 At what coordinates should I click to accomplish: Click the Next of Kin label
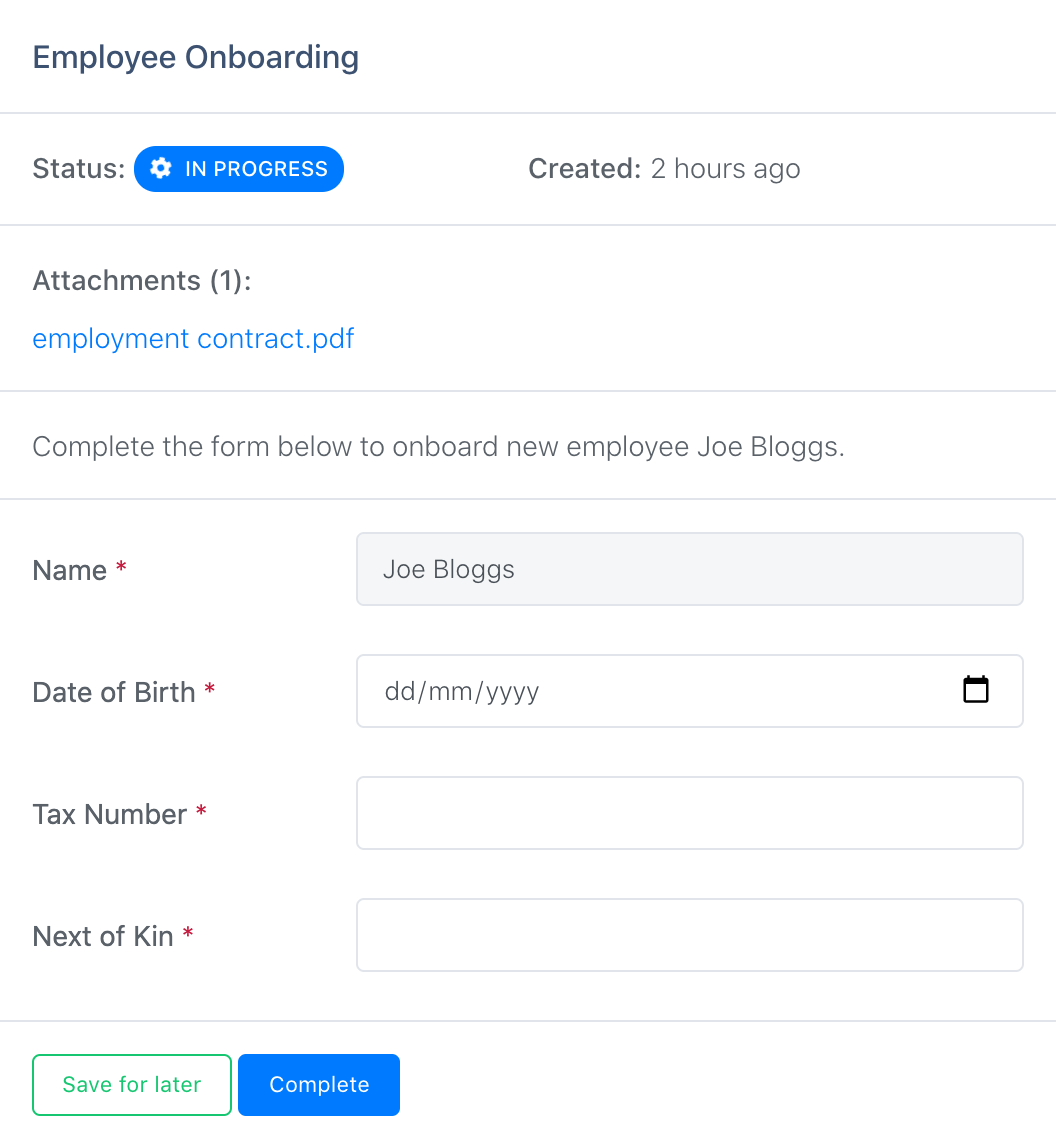click(x=103, y=936)
